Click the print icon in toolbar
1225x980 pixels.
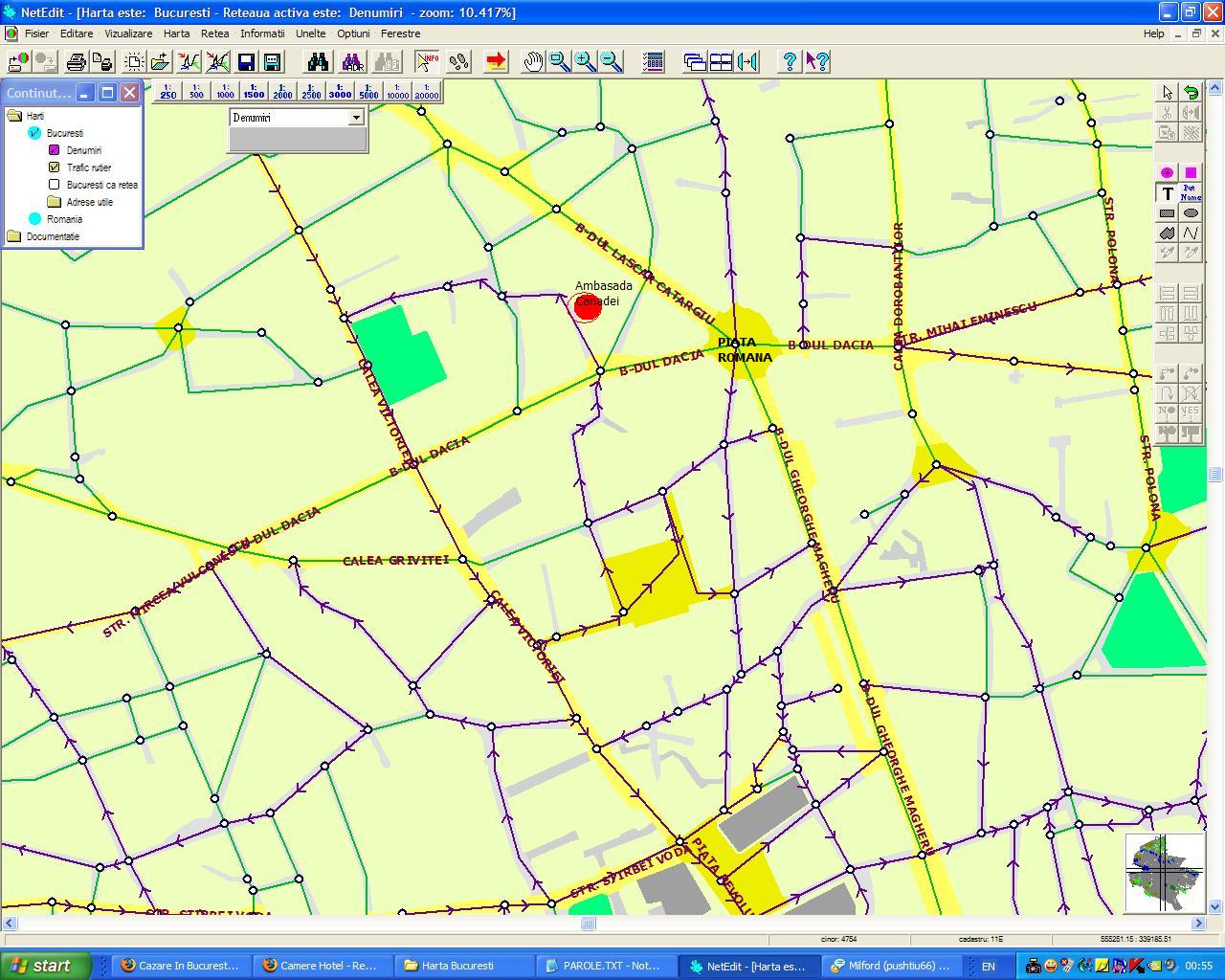(x=76, y=62)
